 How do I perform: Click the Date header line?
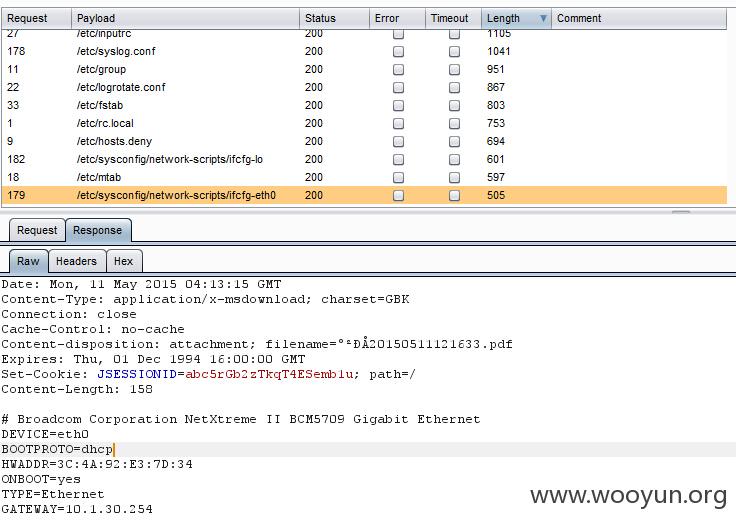[141, 285]
